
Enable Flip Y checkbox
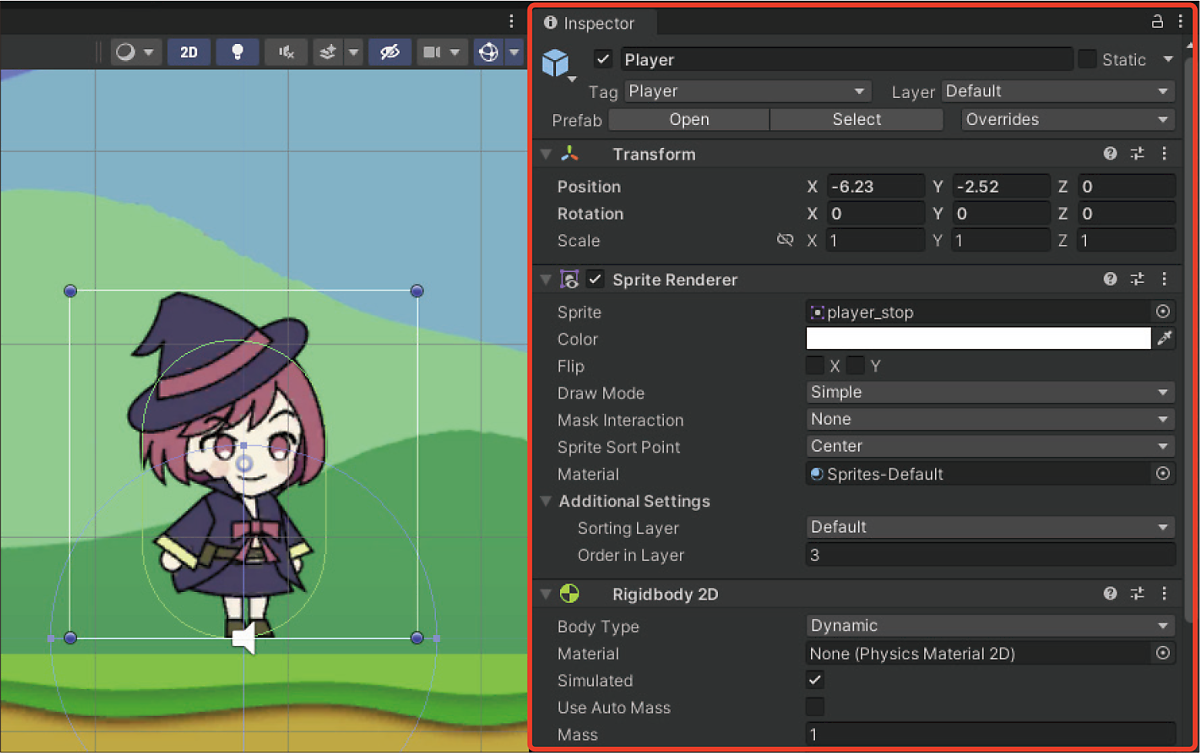pos(855,366)
